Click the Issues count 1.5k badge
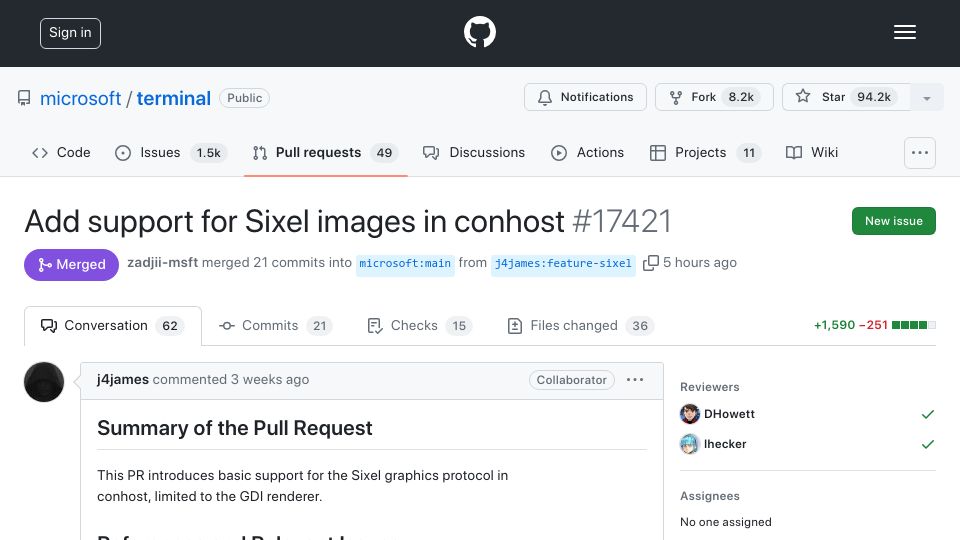Screen dimensions: 960x540 click(208, 152)
